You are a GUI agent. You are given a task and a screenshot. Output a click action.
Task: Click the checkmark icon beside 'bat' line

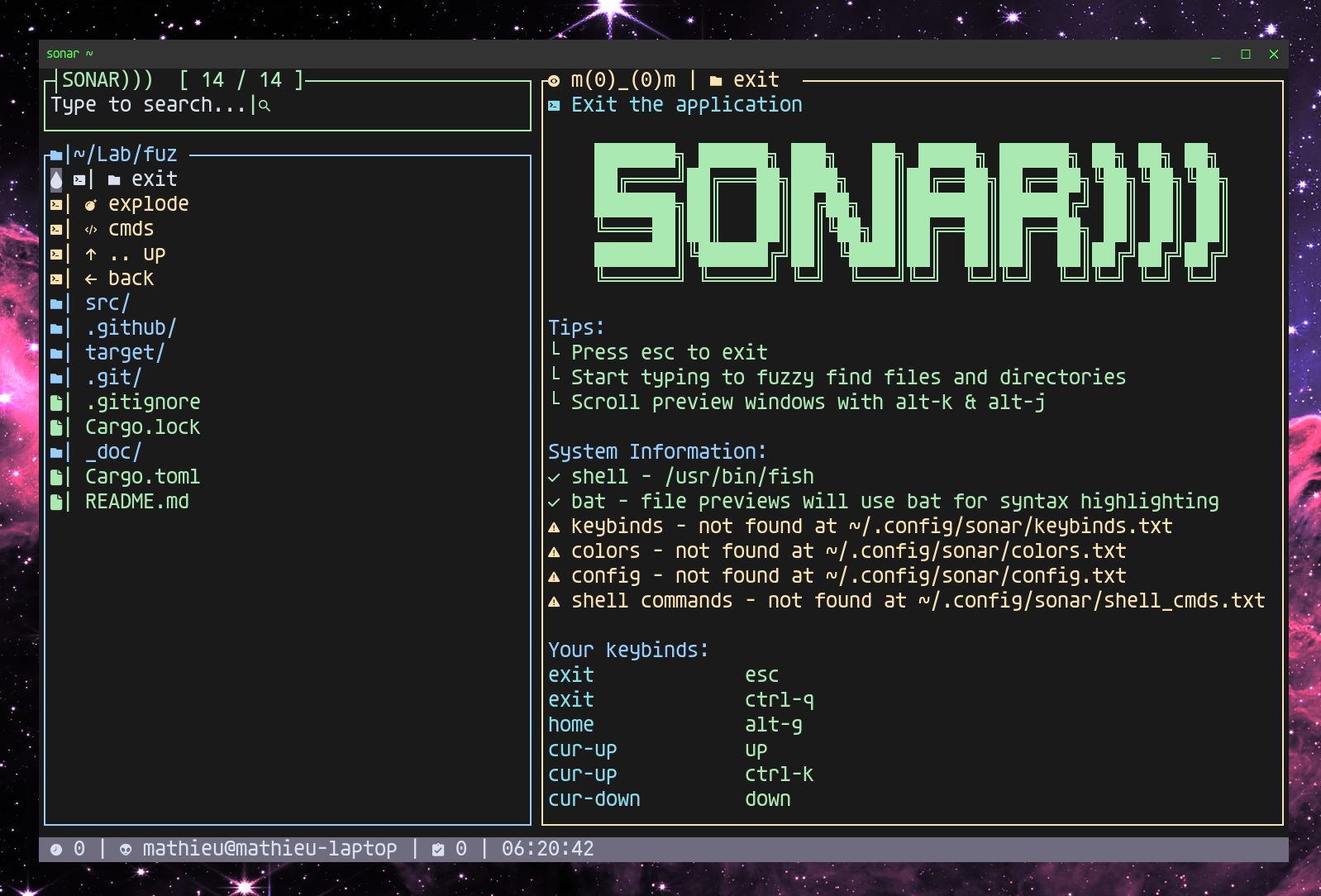point(554,503)
